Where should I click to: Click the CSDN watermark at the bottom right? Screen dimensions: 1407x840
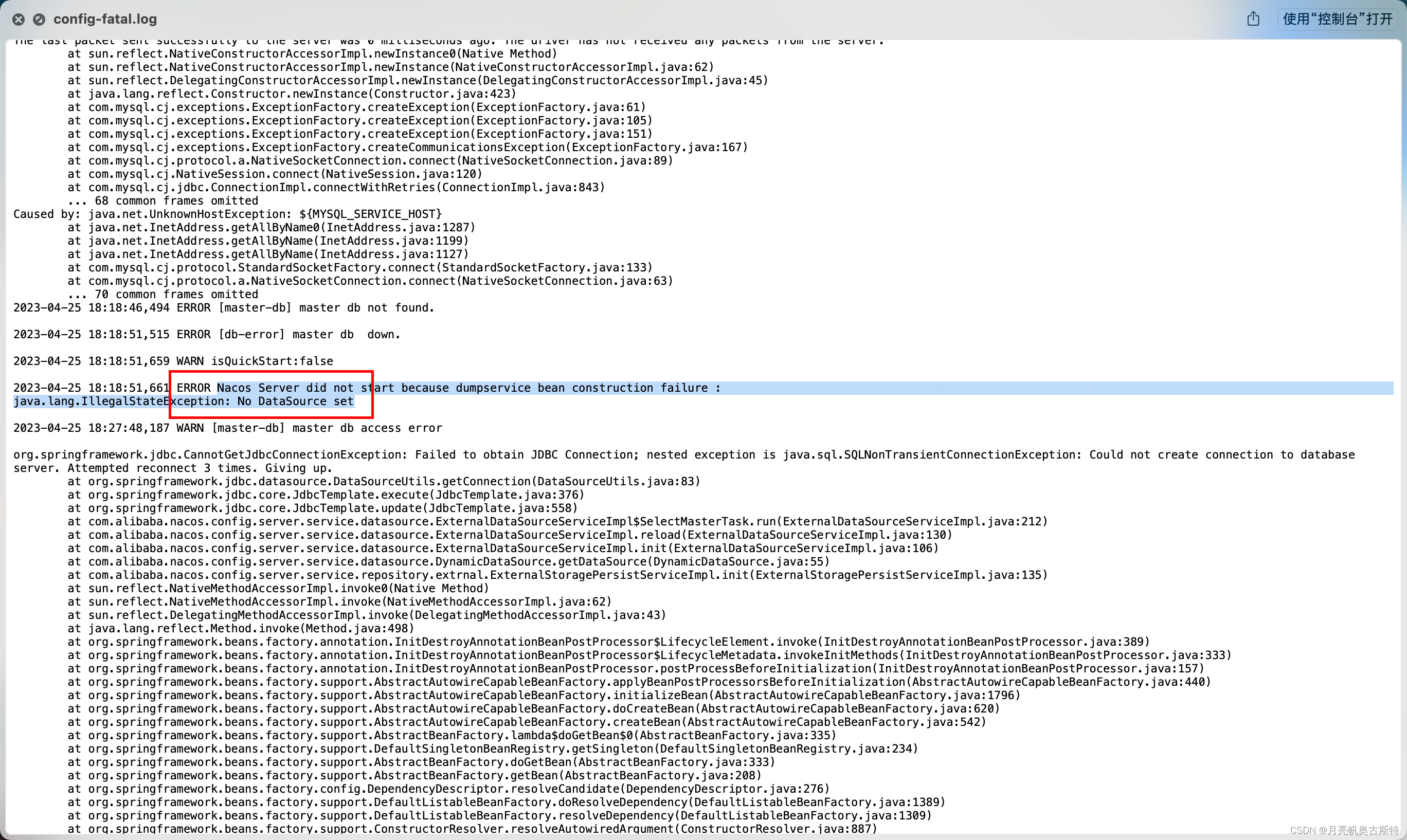(x=1344, y=830)
